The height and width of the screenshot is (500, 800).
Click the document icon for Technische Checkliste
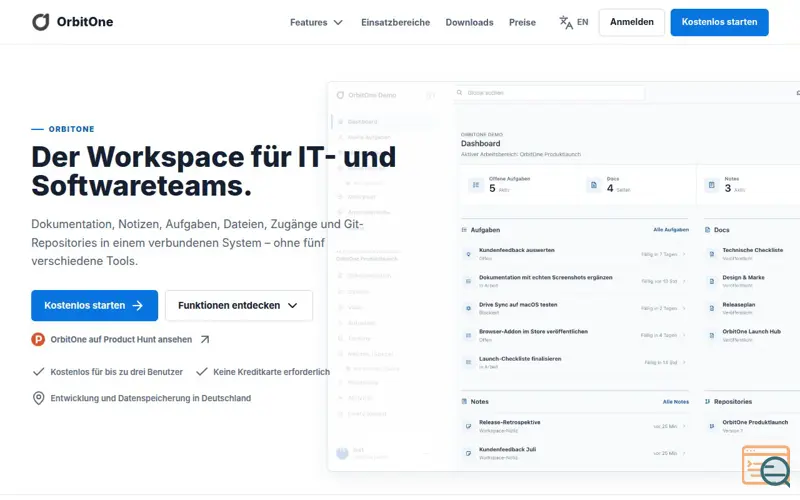711,254
